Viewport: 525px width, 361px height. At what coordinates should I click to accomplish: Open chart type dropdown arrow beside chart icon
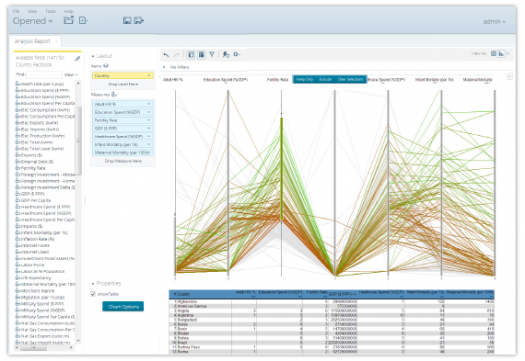pos(508,54)
